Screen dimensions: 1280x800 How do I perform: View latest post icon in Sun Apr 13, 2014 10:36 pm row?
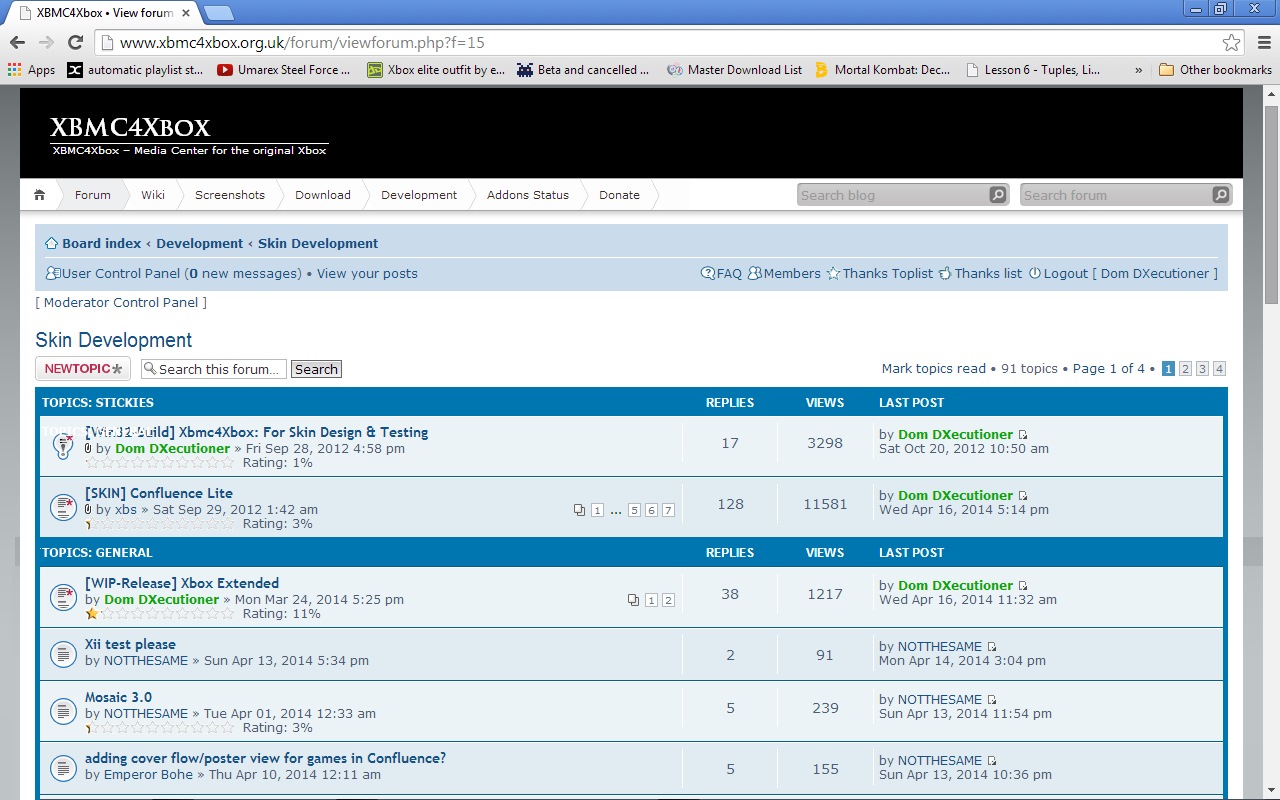tap(992, 761)
